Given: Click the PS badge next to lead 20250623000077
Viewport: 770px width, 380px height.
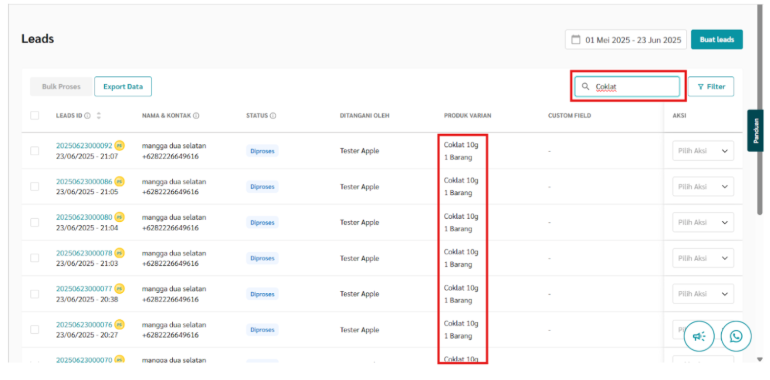Looking at the screenshot, I should pos(119,289).
